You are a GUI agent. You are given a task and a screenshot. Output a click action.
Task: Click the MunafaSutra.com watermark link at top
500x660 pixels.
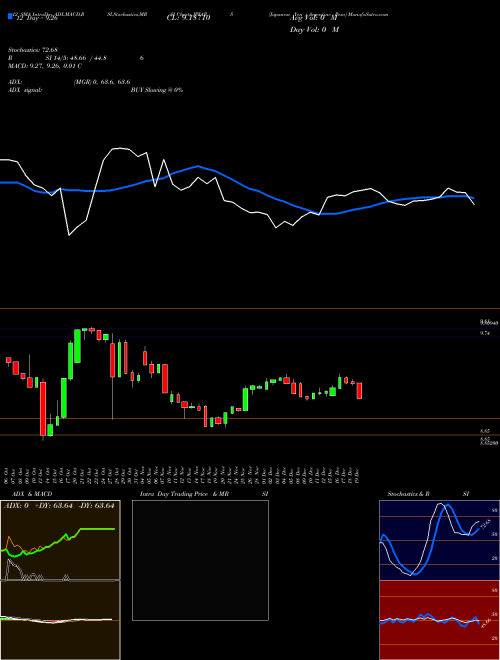(x=368, y=14)
